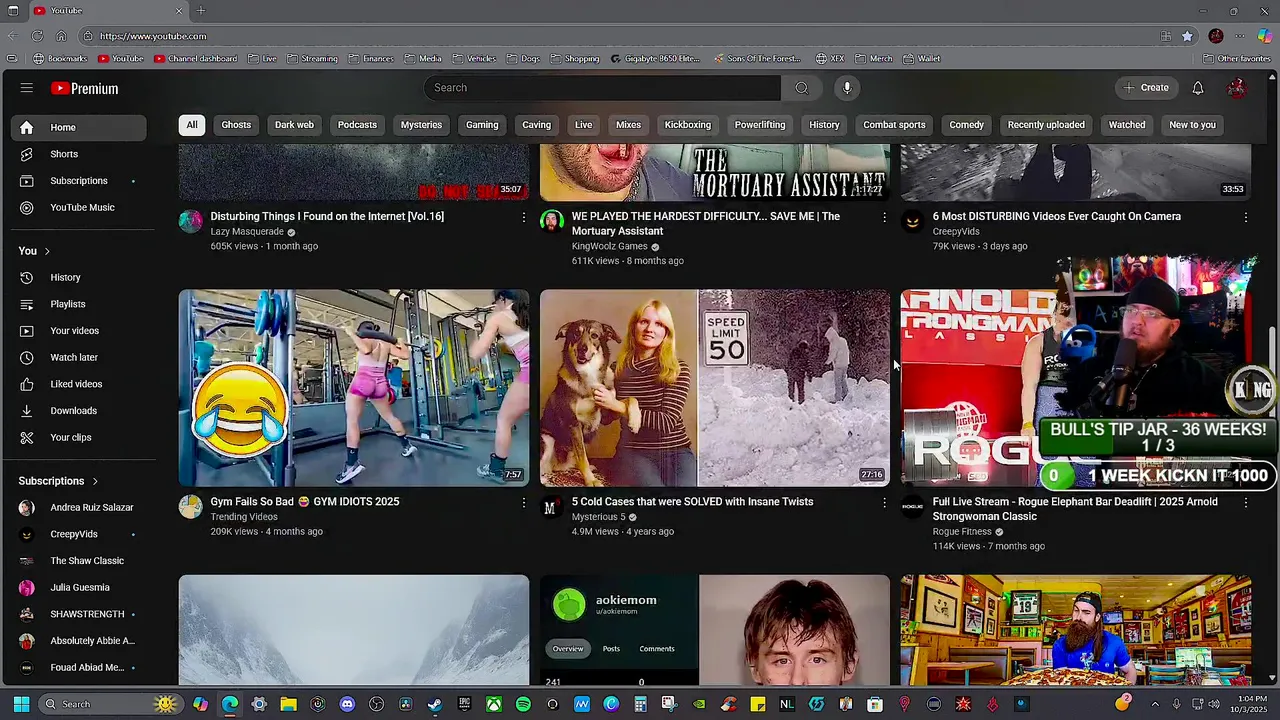Click the search magnifier button
The height and width of the screenshot is (720, 1280).
(801, 88)
